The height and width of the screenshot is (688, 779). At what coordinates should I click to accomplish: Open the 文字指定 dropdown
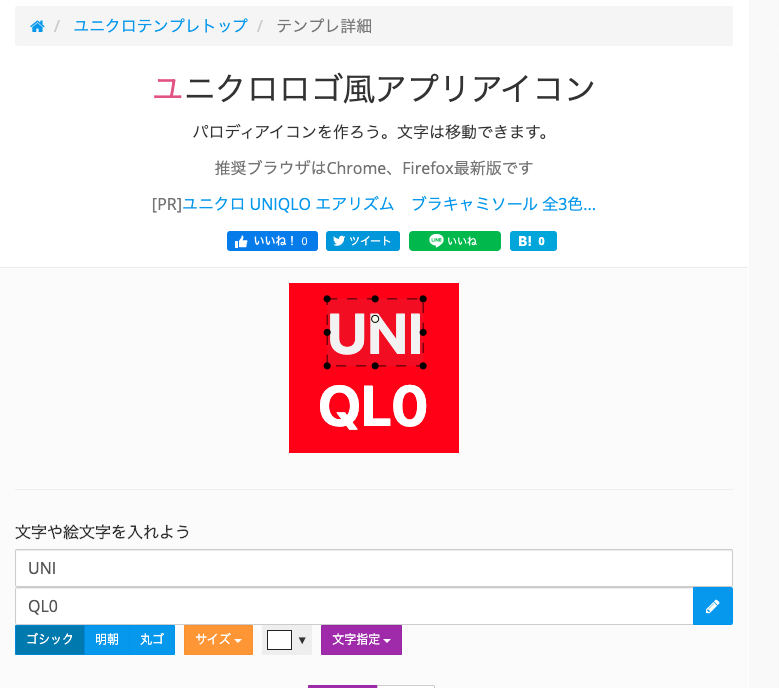[x=361, y=640]
